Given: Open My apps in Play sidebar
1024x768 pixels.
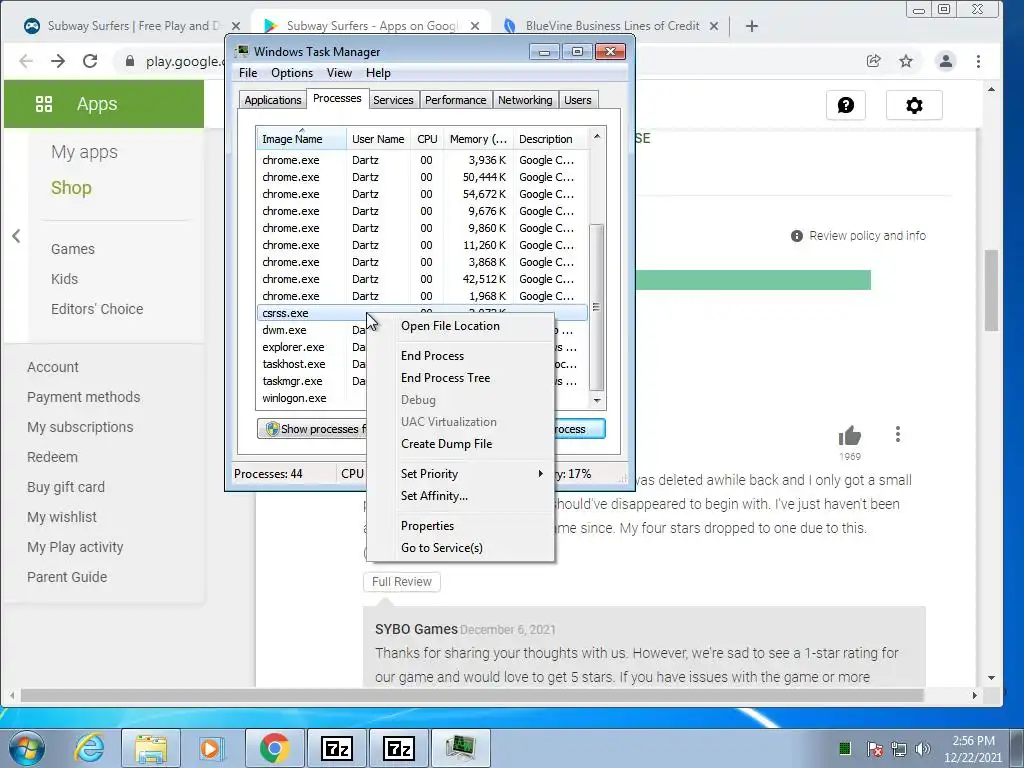Looking at the screenshot, I should coord(84,152).
